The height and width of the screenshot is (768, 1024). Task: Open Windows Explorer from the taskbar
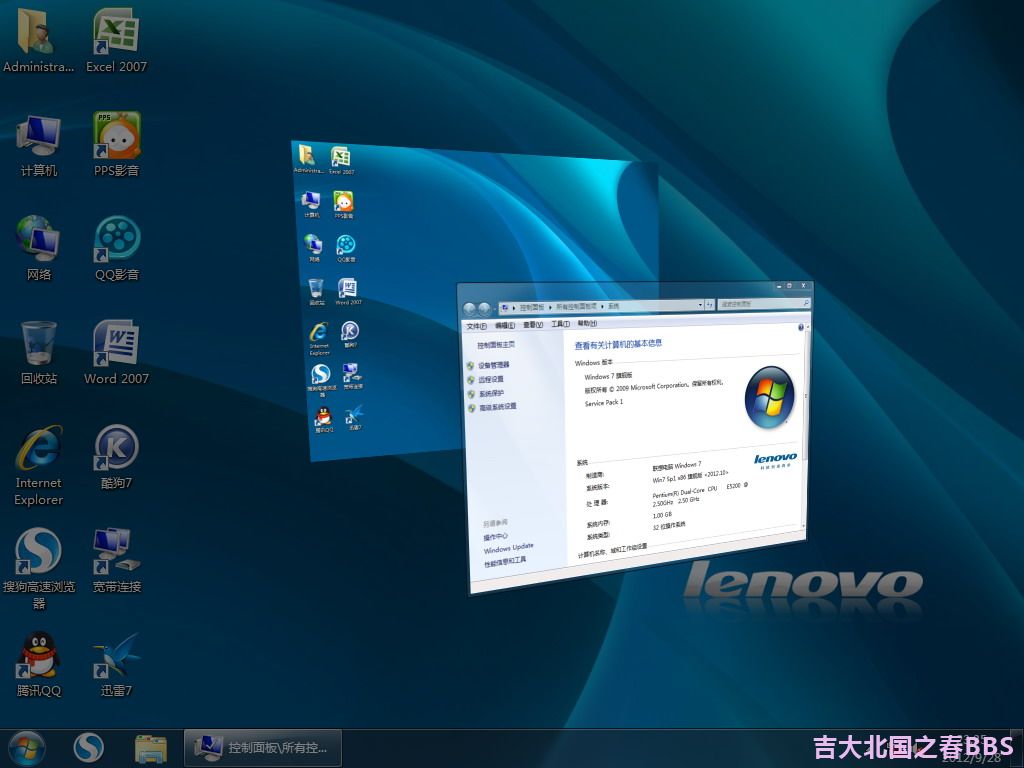151,748
